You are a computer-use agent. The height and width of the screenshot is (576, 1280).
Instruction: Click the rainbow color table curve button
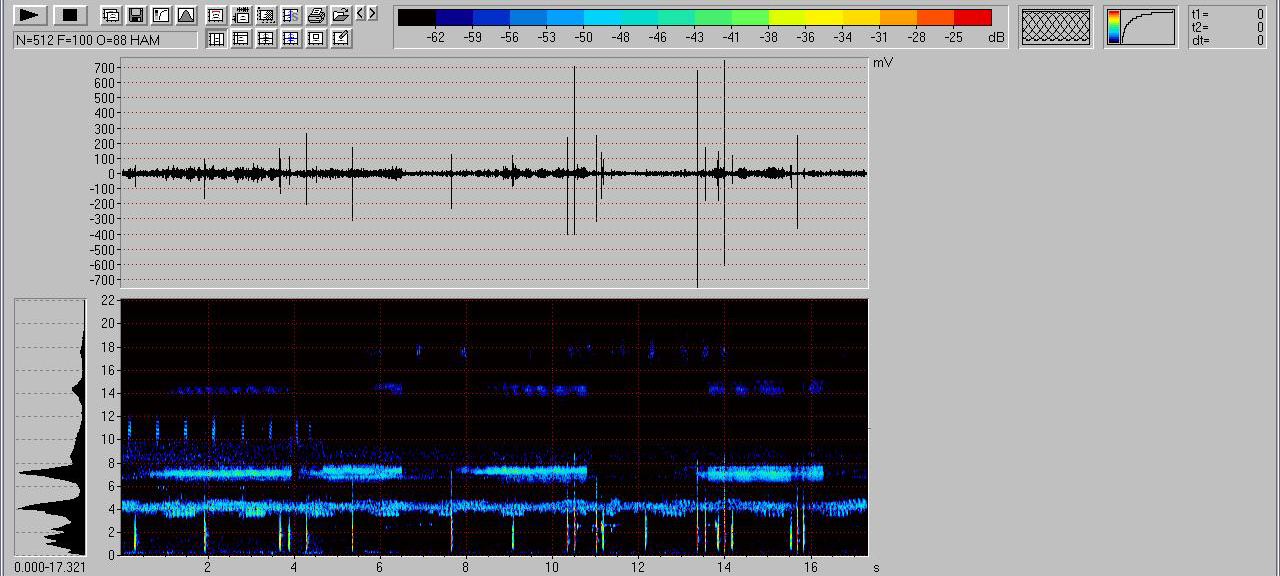[x=1141, y=27]
